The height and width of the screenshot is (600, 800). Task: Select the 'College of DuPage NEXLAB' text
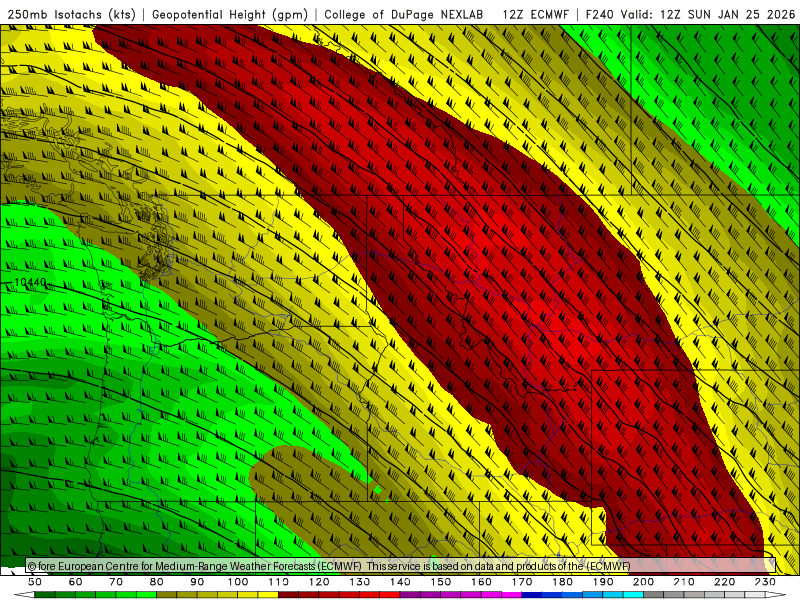pos(403,14)
